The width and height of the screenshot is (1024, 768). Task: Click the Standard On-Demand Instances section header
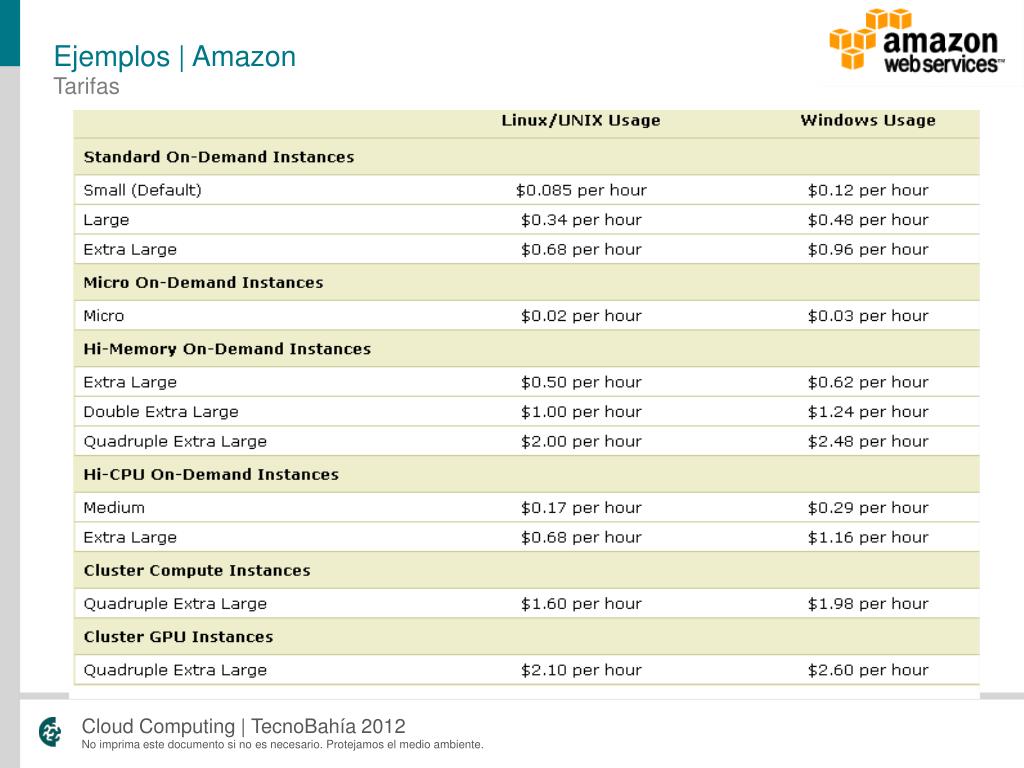click(219, 157)
